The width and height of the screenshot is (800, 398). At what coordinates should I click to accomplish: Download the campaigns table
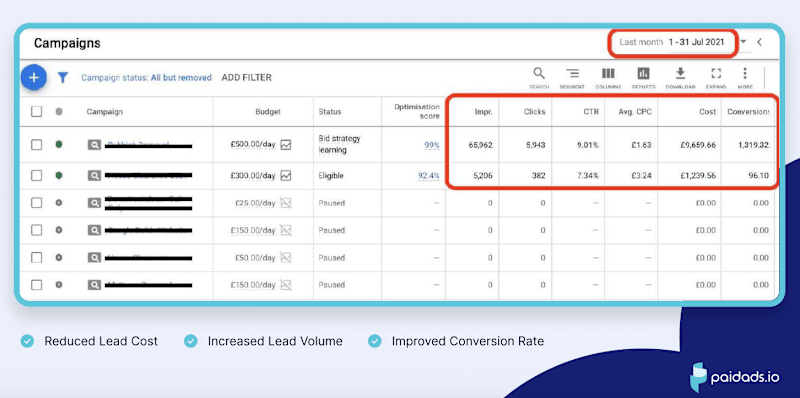coord(680,78)
